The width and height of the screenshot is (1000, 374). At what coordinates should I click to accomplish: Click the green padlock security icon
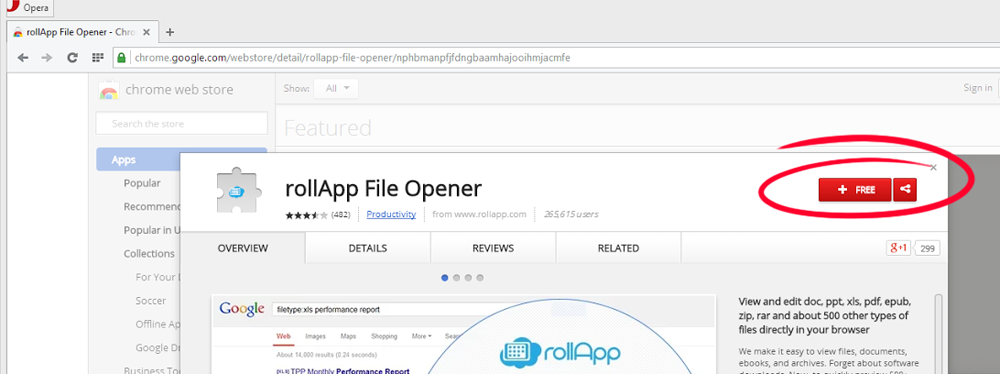[121, 58]
